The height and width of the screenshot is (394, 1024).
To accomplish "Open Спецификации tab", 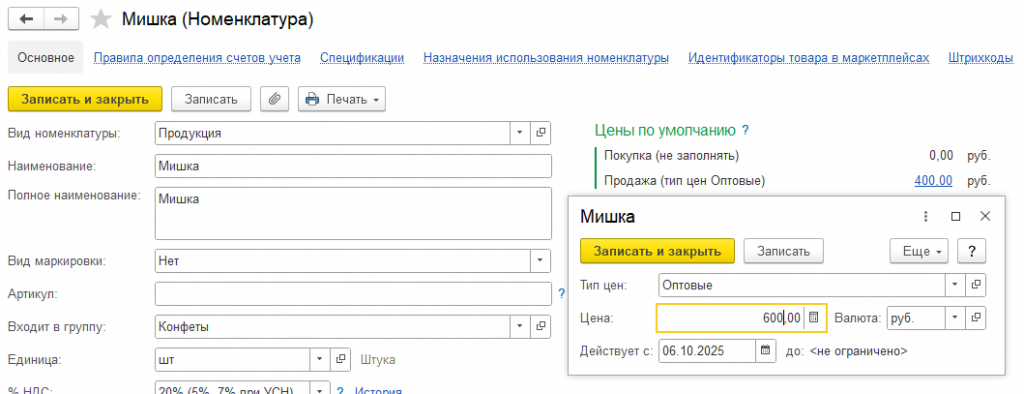I will click(362, 57).
